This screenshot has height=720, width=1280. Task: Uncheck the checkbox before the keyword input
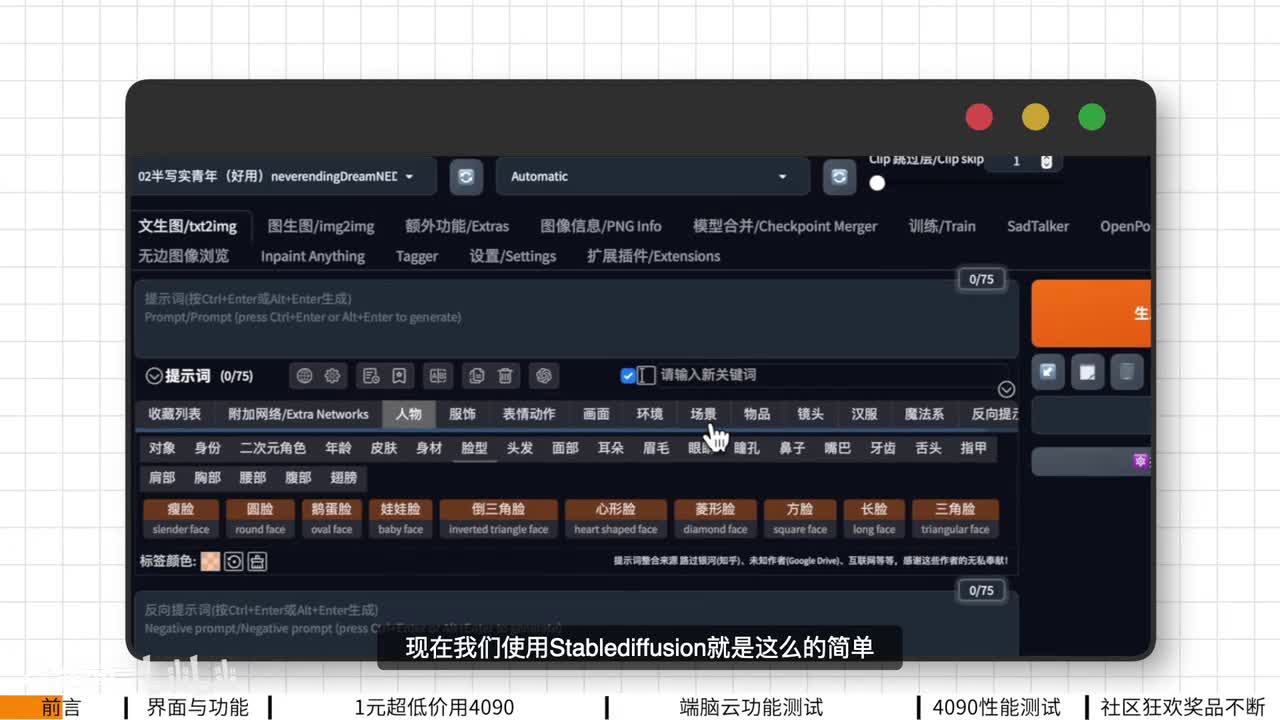tap(628, 376)
